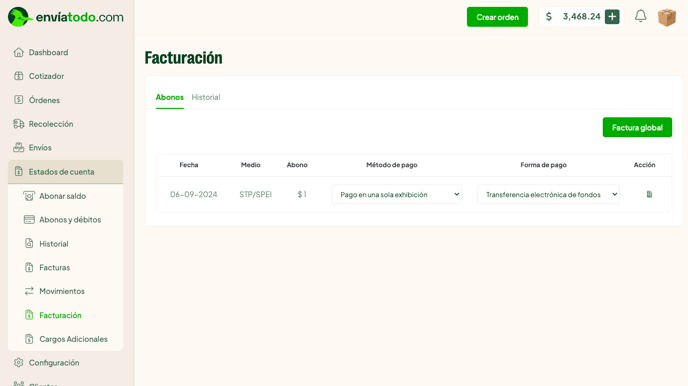Open Órdenes in sidebar
This screenshot has height=386, width=688.
[44, 100]
